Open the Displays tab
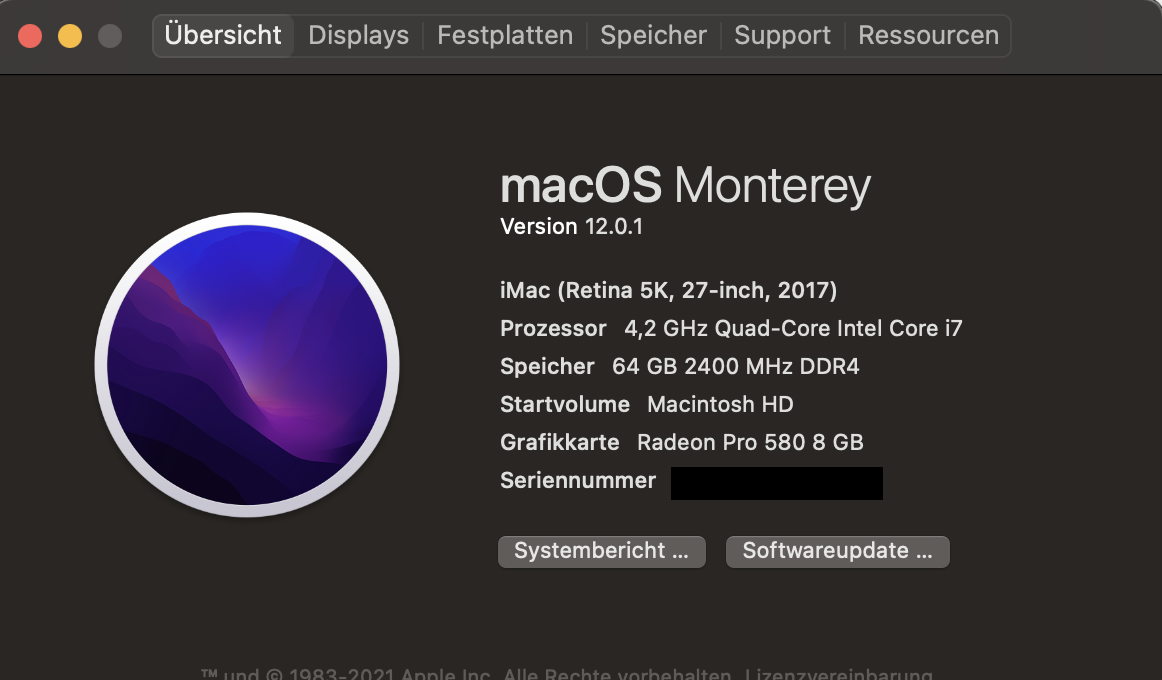This screenshot has width=1162, height=680. point(358,35)
